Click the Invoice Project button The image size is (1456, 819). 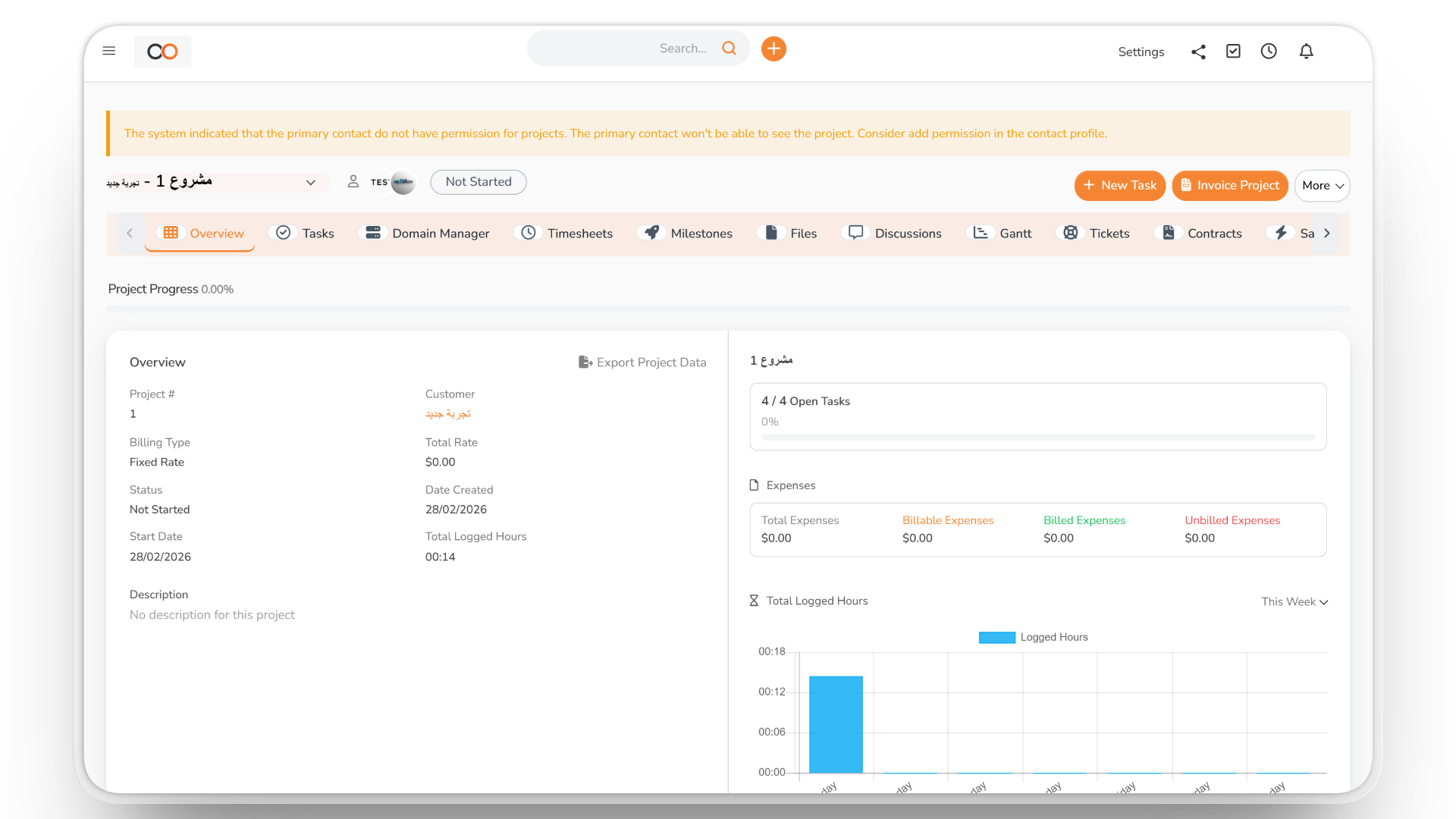tap(1230, 186)
